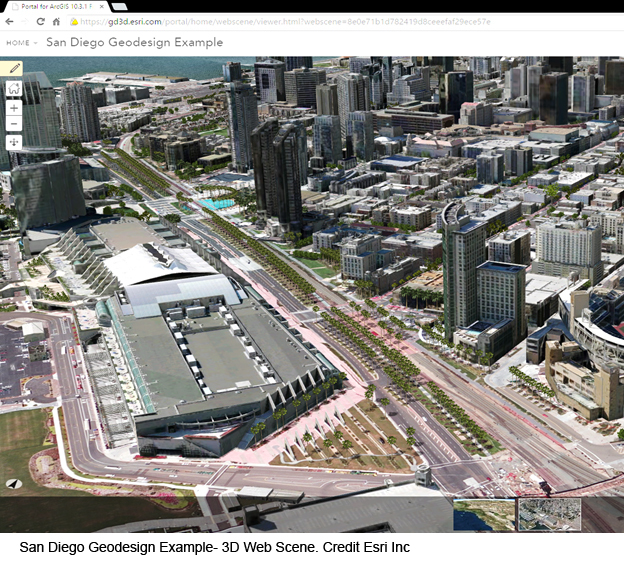Zoom in with the plus button
Screen dimensions: 624x562
(13, 106)
